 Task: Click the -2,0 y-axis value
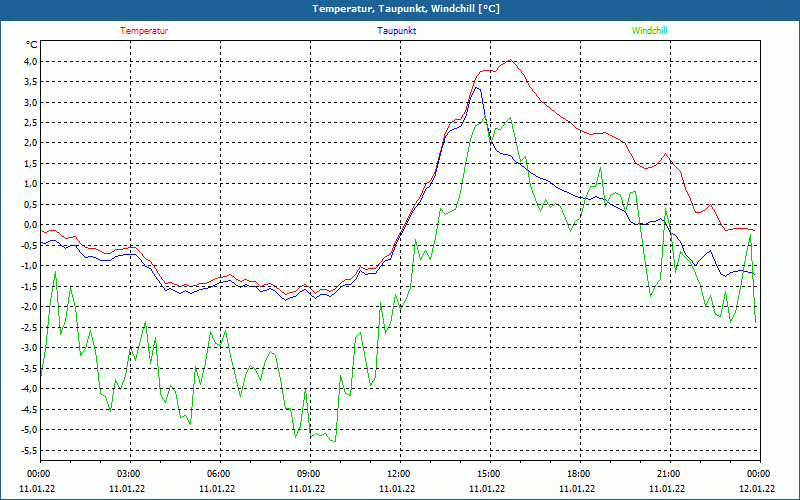point(29,307)
